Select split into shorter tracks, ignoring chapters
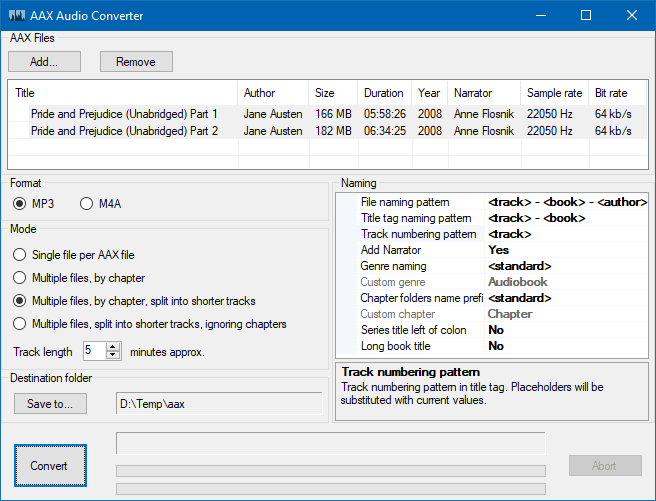Image resolution: width=656 pixels, height=501 pixels. point(20,324)
